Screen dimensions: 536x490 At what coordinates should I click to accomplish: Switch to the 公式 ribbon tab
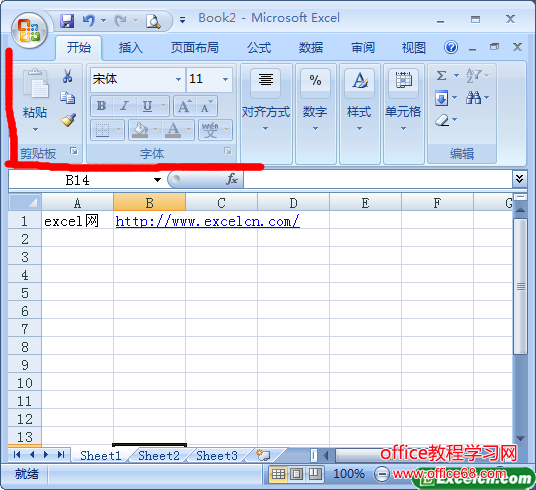point(259,47)
